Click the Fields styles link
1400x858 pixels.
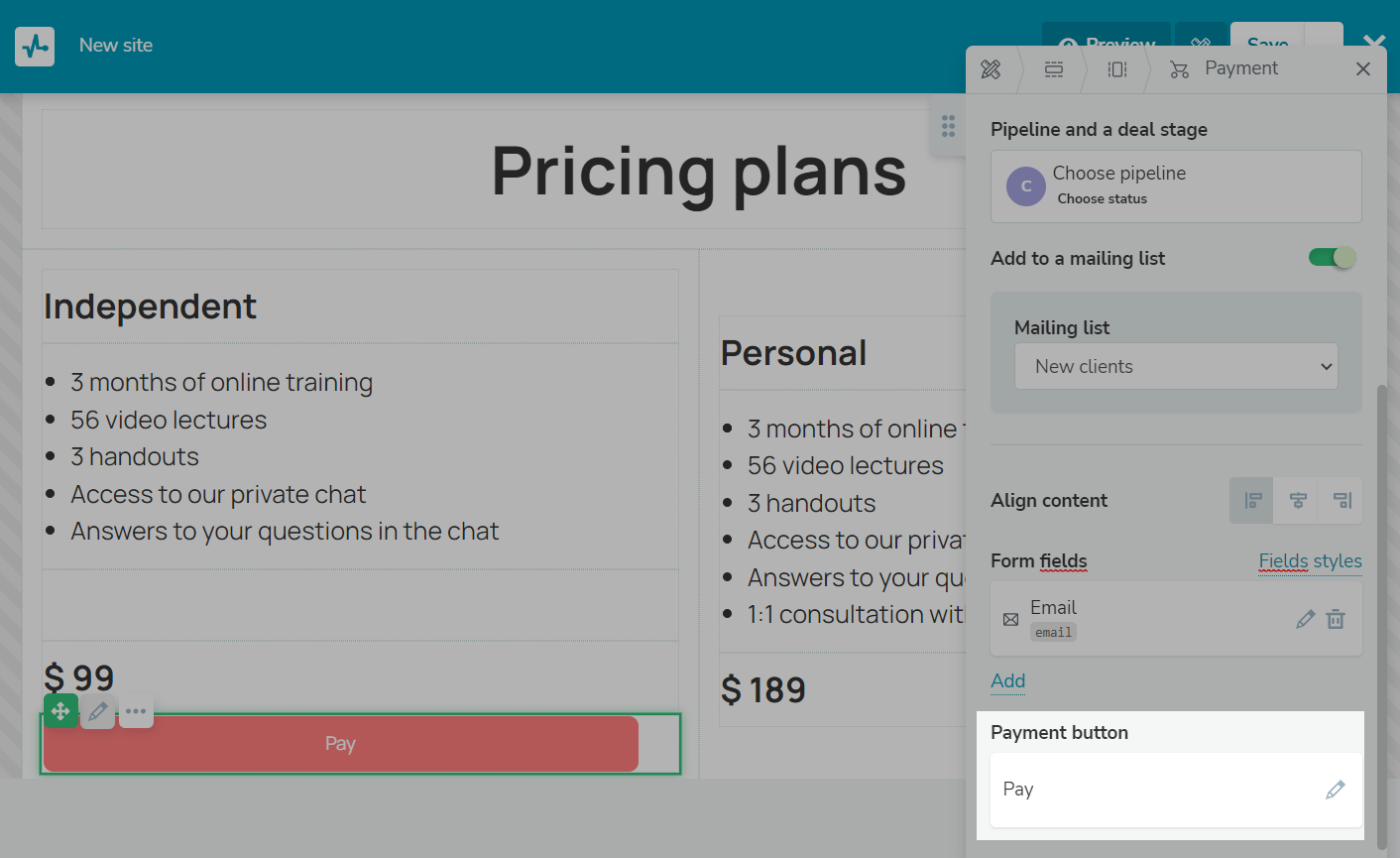click(1310, 561)
